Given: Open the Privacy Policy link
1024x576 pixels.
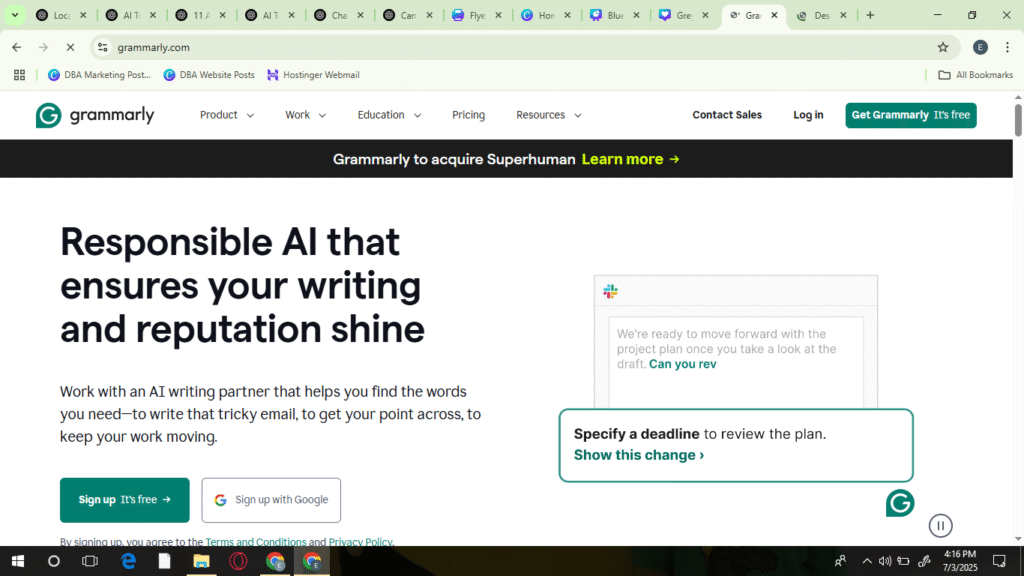Looking at the screenshot, I should pyautogui.click(x=360, y=541).
